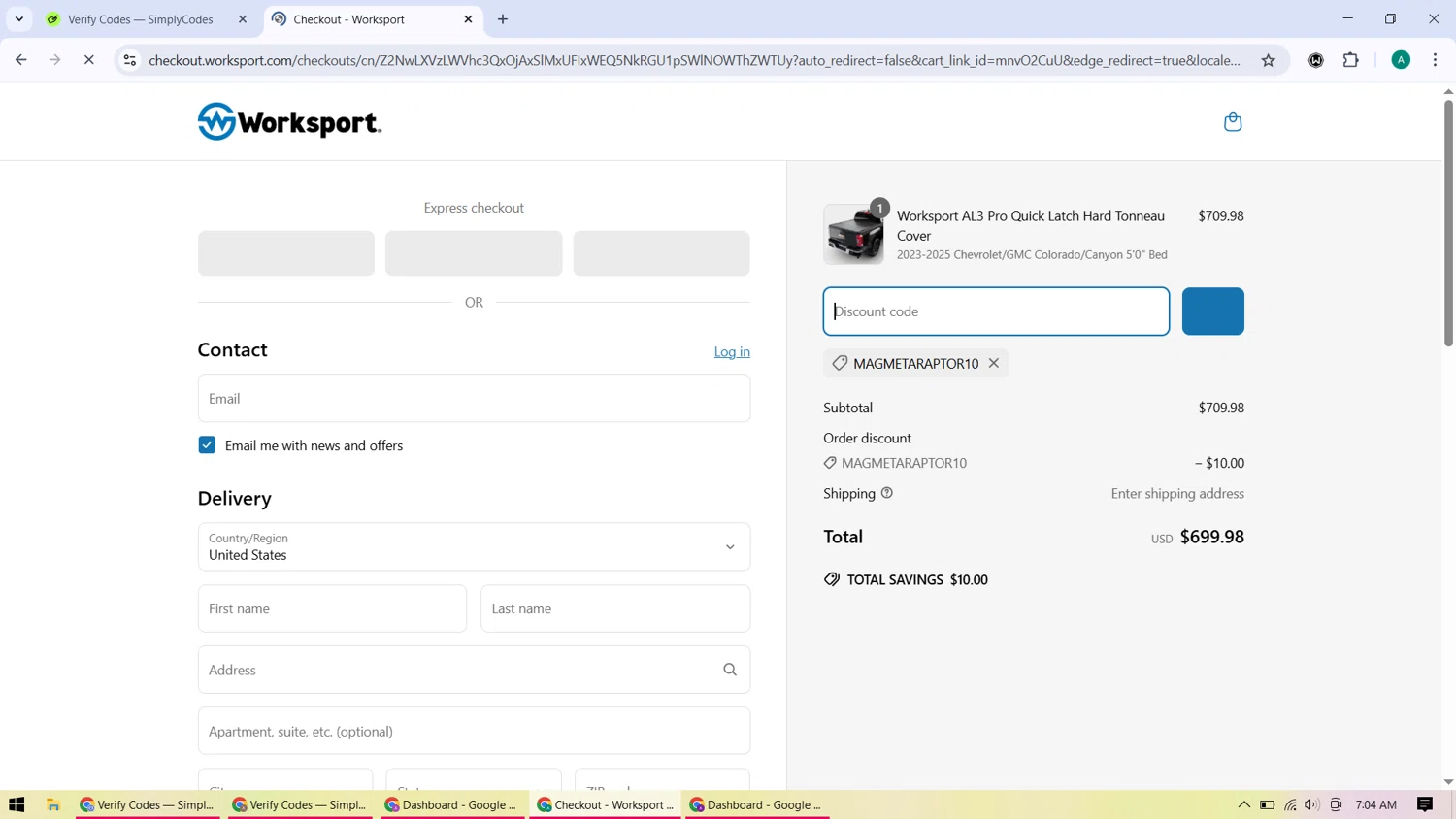The height and width of the screenshot is (819, 1456).
Task: Click the Log in link
Action: (x=732, y=351)
